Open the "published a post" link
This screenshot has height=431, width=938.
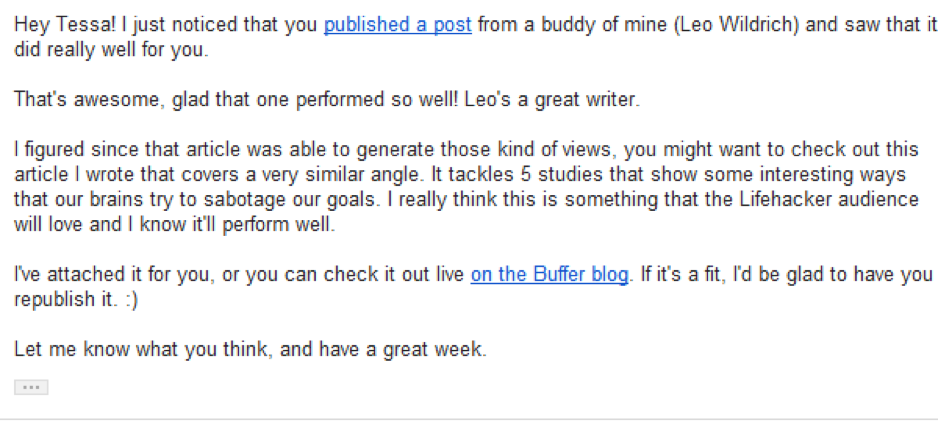point(398,25)
